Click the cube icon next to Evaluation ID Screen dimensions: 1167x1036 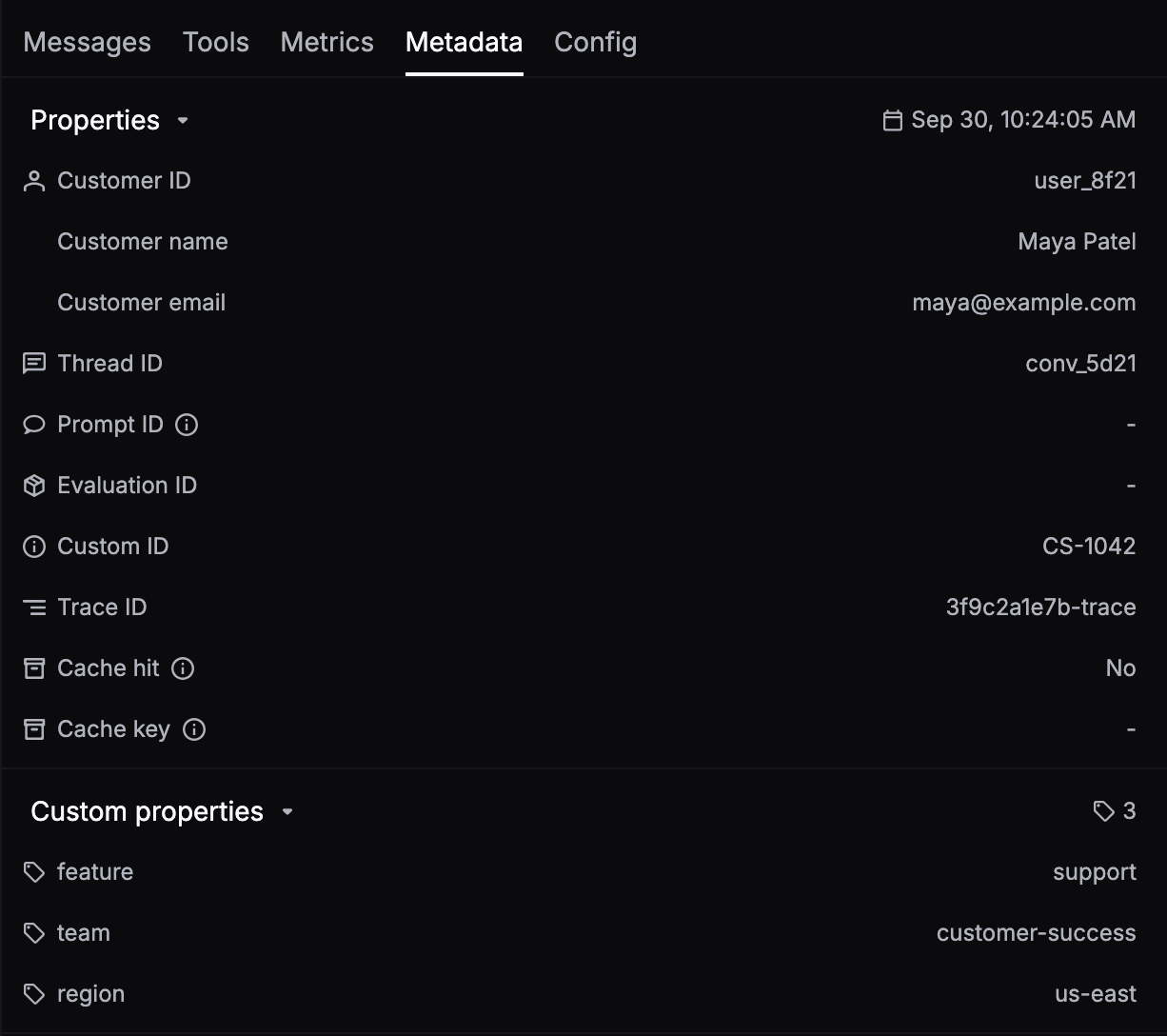[x=34, y=486]
